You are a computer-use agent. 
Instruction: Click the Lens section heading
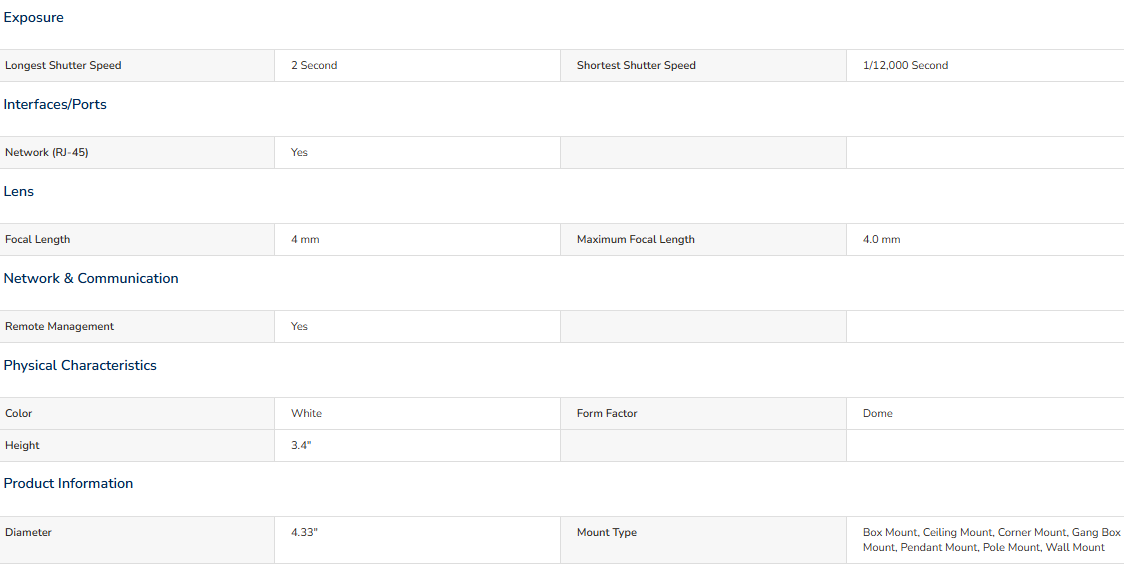click(19, 191)
